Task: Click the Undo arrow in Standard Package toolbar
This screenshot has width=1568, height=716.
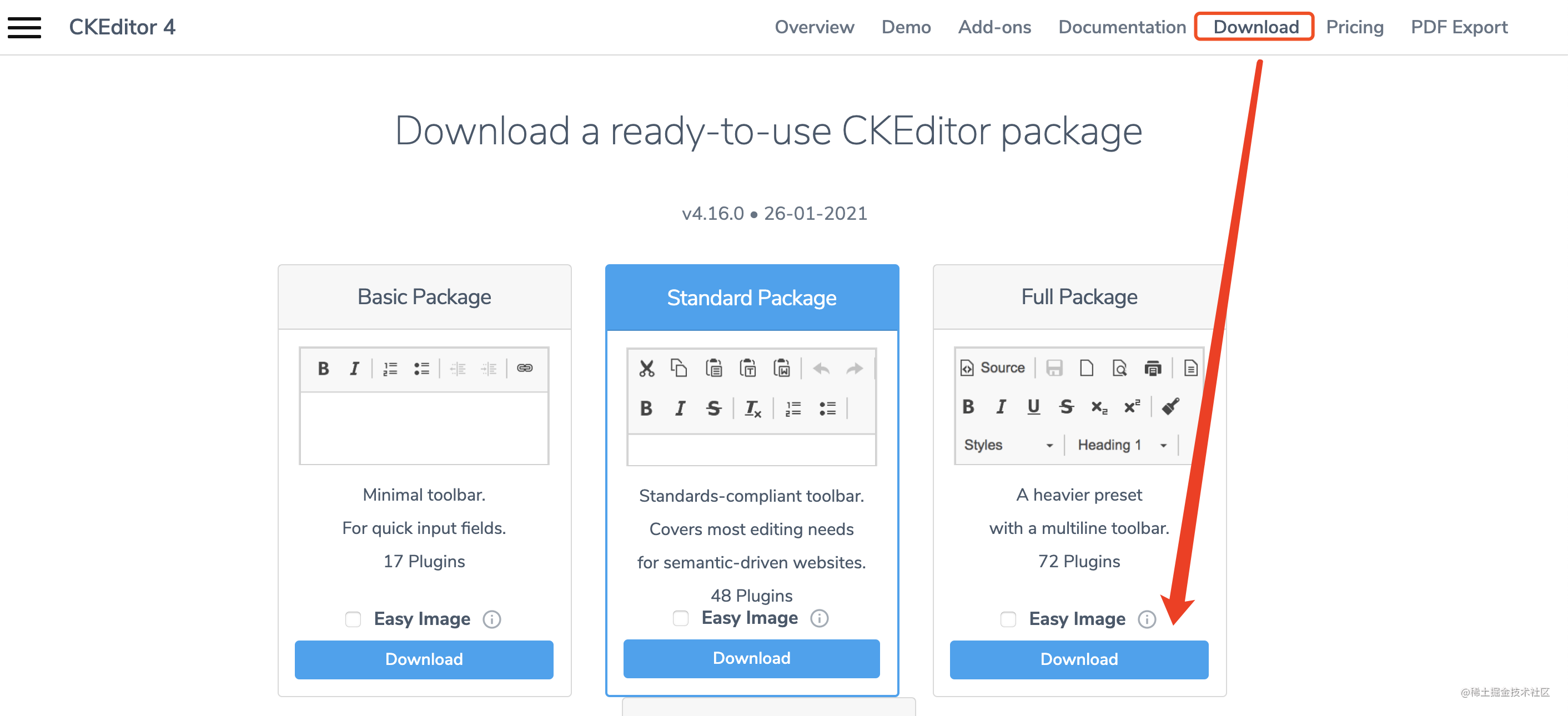Action: pyautogui.click(x=821, y=367)
